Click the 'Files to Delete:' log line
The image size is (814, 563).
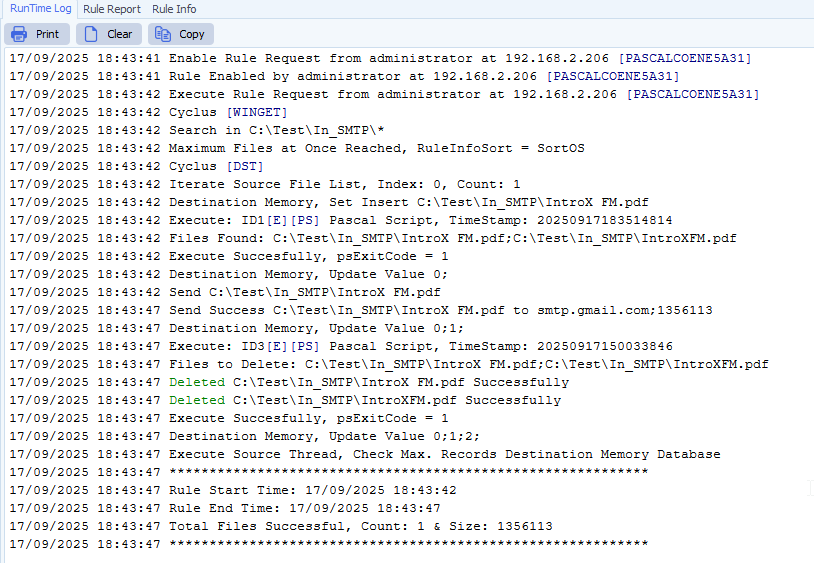pos(389,364)
